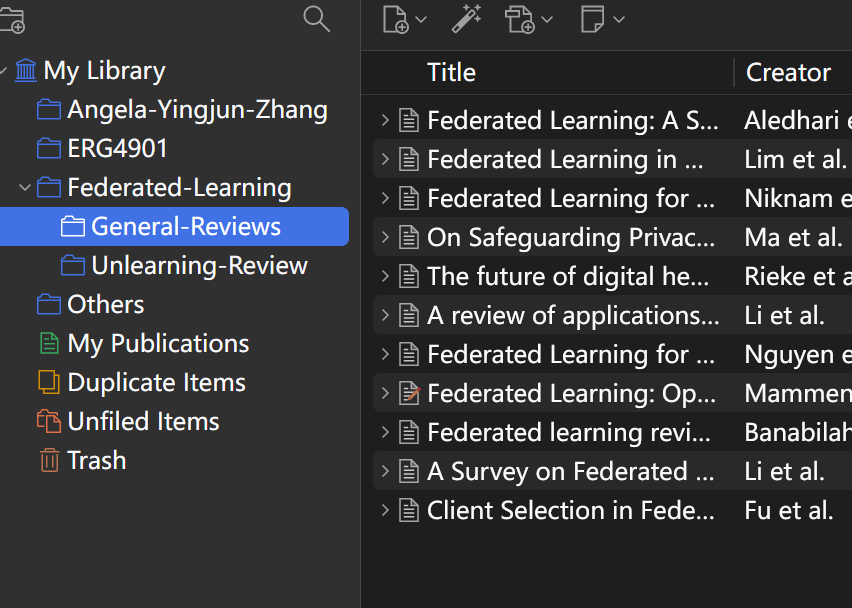
Task: Expand the Client Selection in Fede... item
Action: 385,510
